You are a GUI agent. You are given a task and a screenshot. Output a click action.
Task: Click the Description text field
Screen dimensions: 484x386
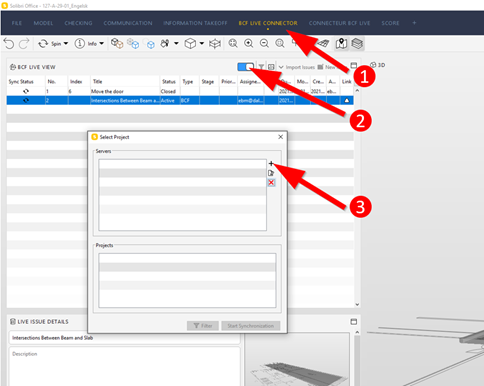point(124,366)
